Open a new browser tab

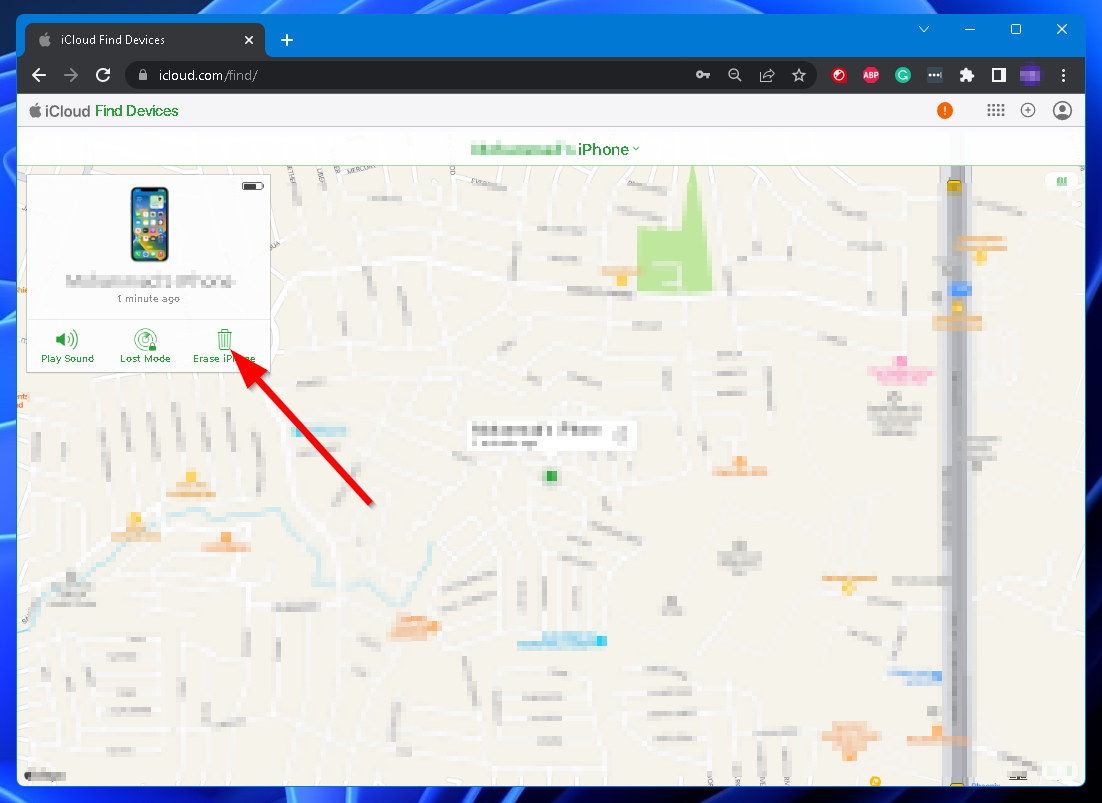pos(287,40)
